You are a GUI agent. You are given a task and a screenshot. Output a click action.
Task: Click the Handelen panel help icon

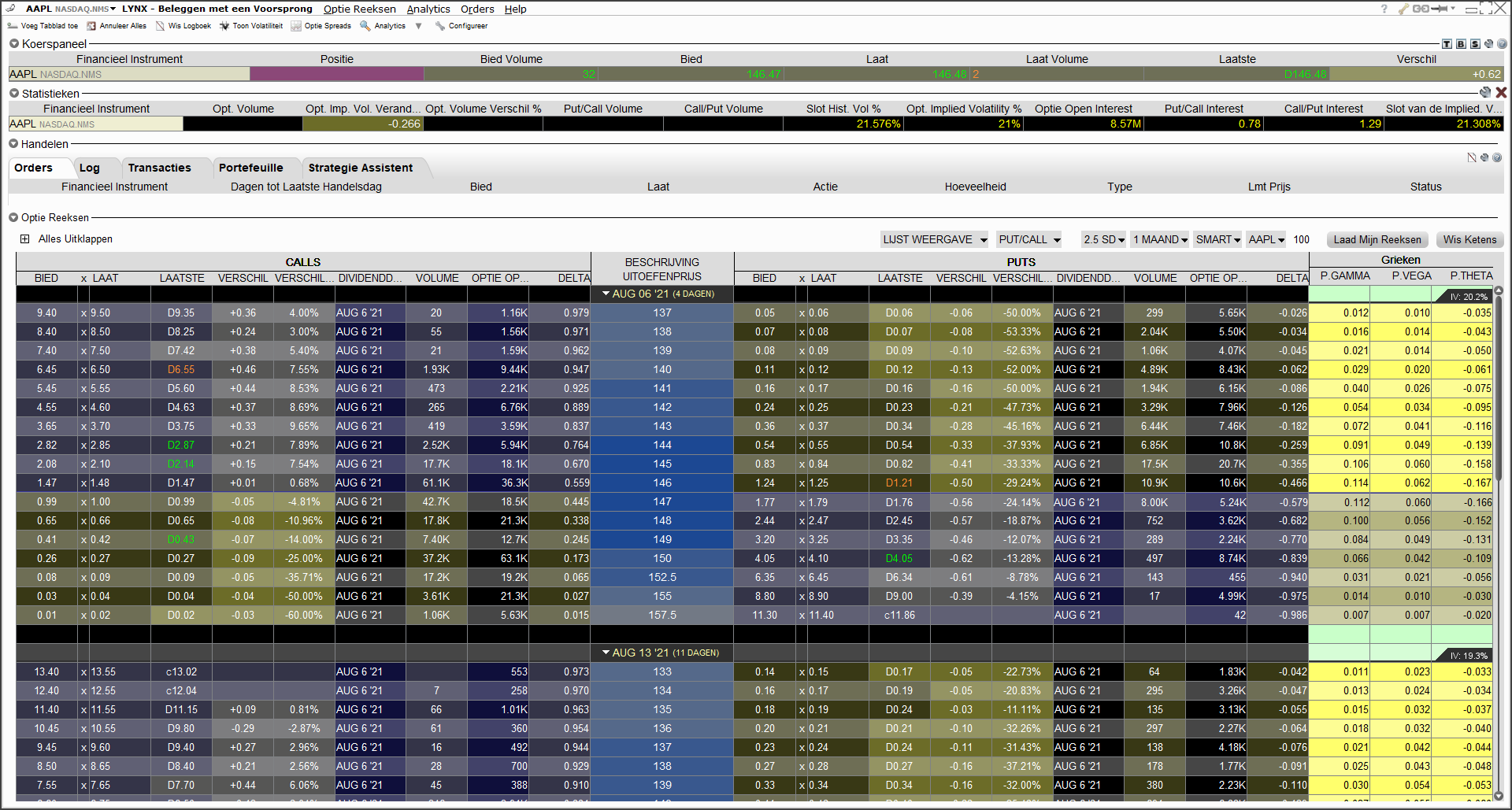click(1497, 157)
